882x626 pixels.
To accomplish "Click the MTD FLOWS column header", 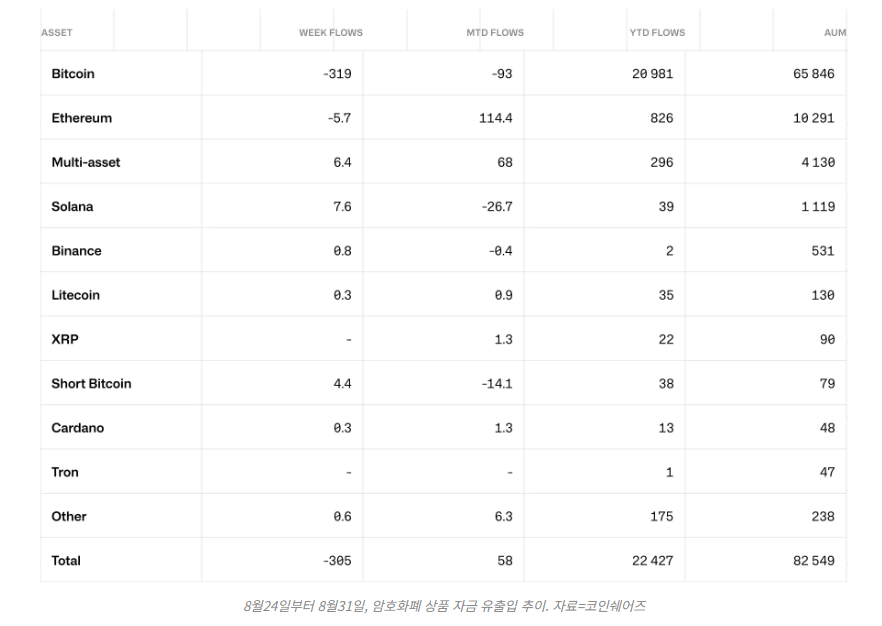I will tap(494, 33).
